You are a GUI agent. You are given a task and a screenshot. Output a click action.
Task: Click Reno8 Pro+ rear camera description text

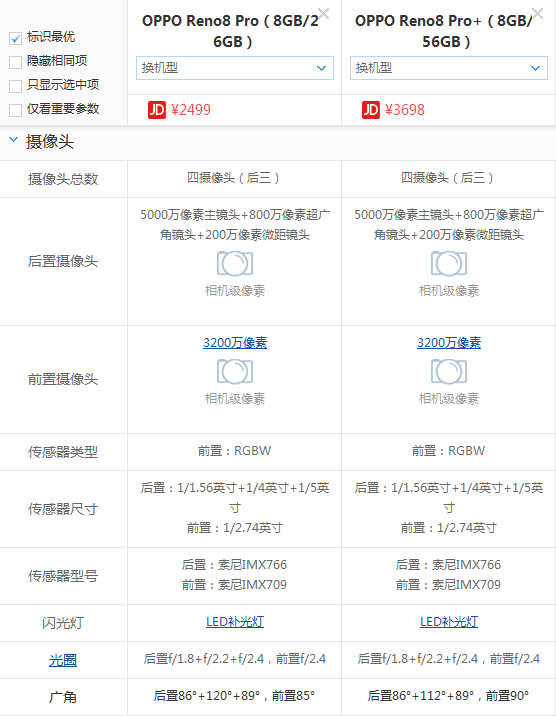pyautogui.click(x=449, y=225)
